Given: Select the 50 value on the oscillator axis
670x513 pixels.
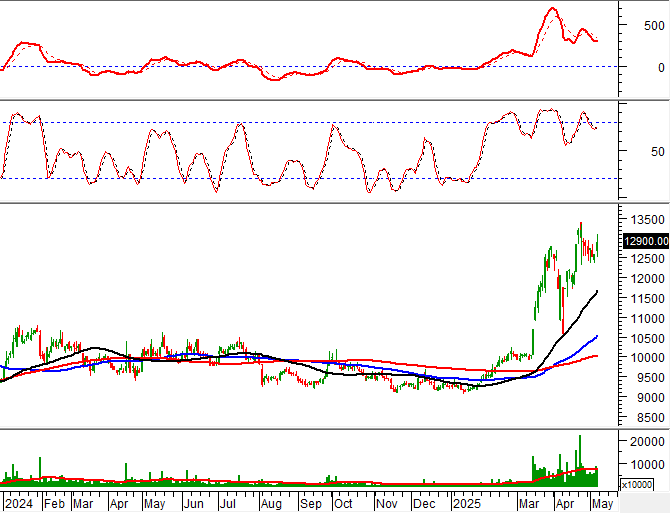Looking at the screenshot, I should point(658,152).
